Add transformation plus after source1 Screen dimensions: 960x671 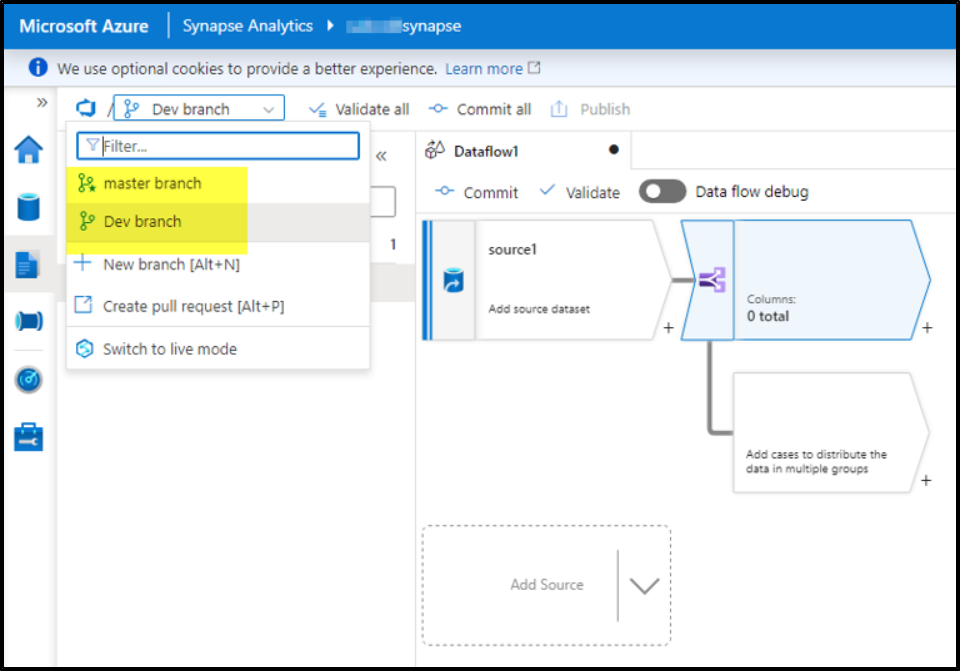[x=669, y=328]
